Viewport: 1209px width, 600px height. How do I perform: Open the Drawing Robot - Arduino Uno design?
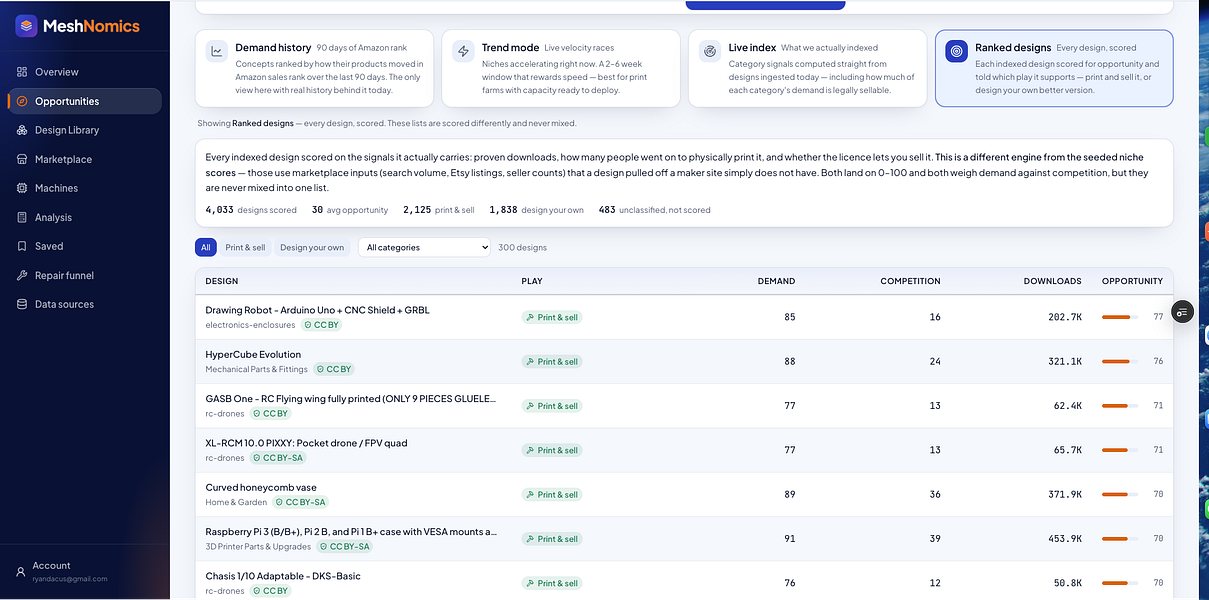click(x=317, y=310)
